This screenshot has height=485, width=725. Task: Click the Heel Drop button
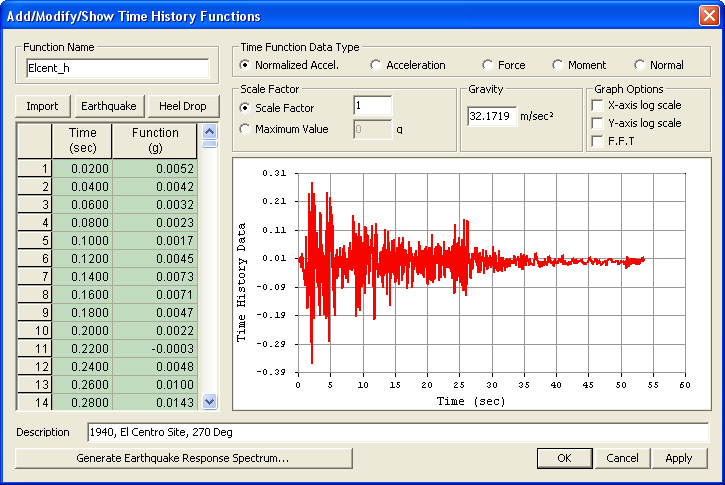pyautogui.click(x=183, y=106)
